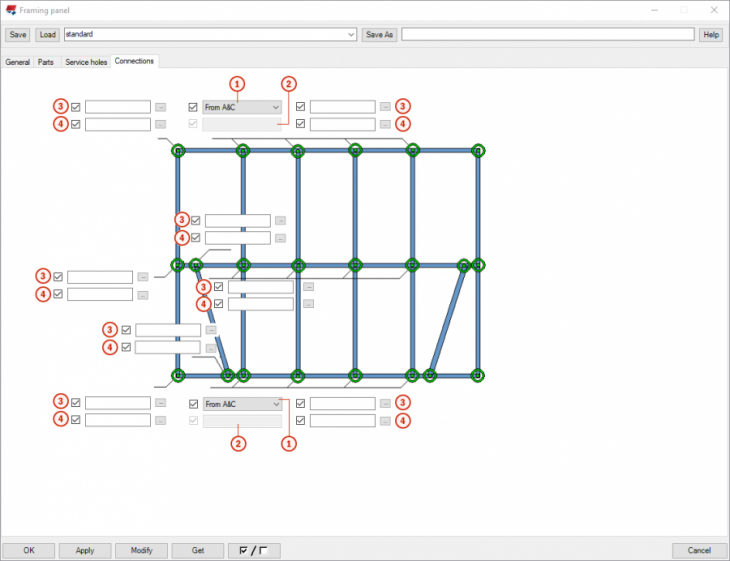
Task: Browse components for upper center stud group, first row
Action: click(280, 221)
